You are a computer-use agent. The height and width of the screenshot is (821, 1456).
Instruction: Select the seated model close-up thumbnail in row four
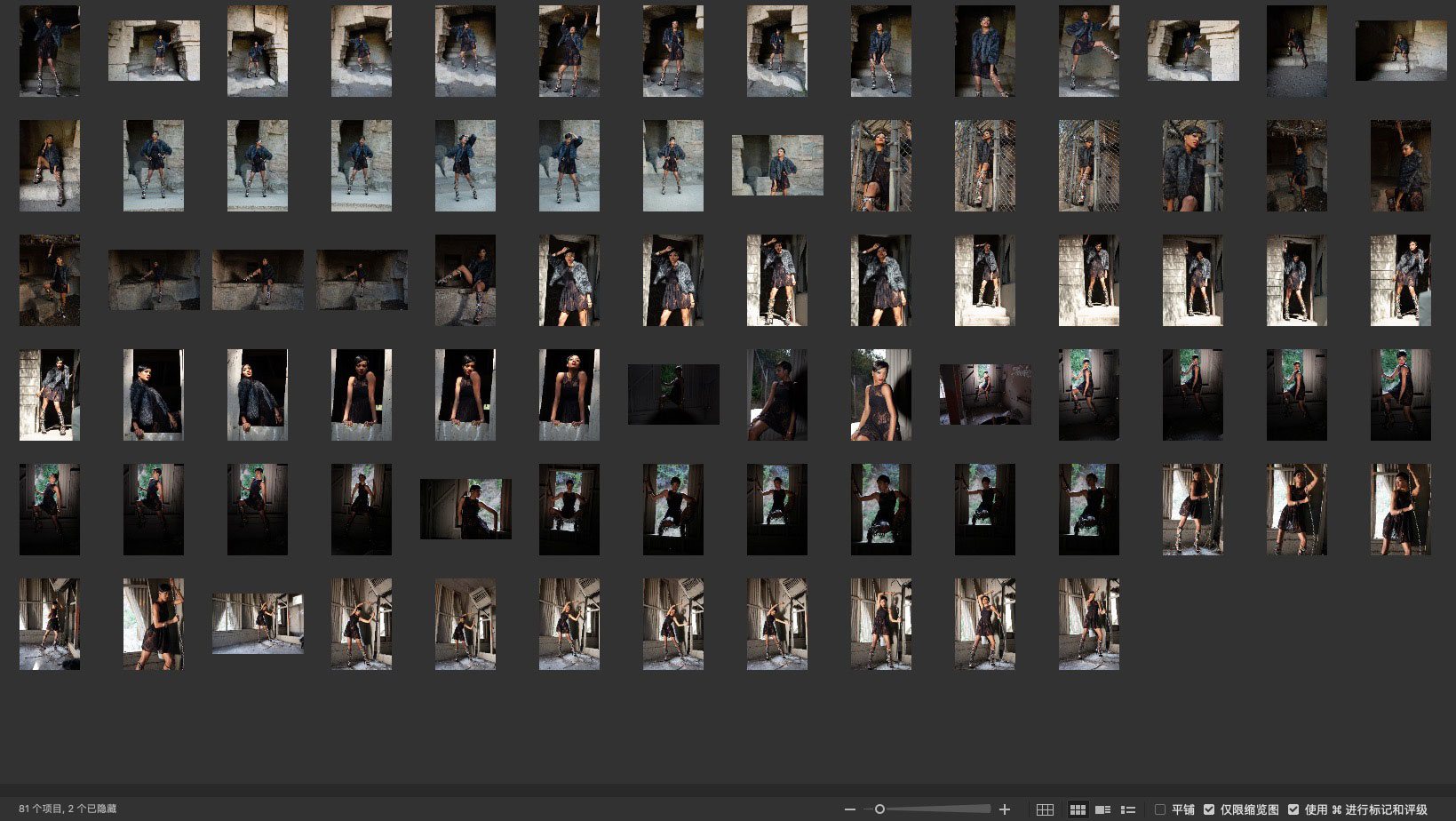click(x=881, y=395)
